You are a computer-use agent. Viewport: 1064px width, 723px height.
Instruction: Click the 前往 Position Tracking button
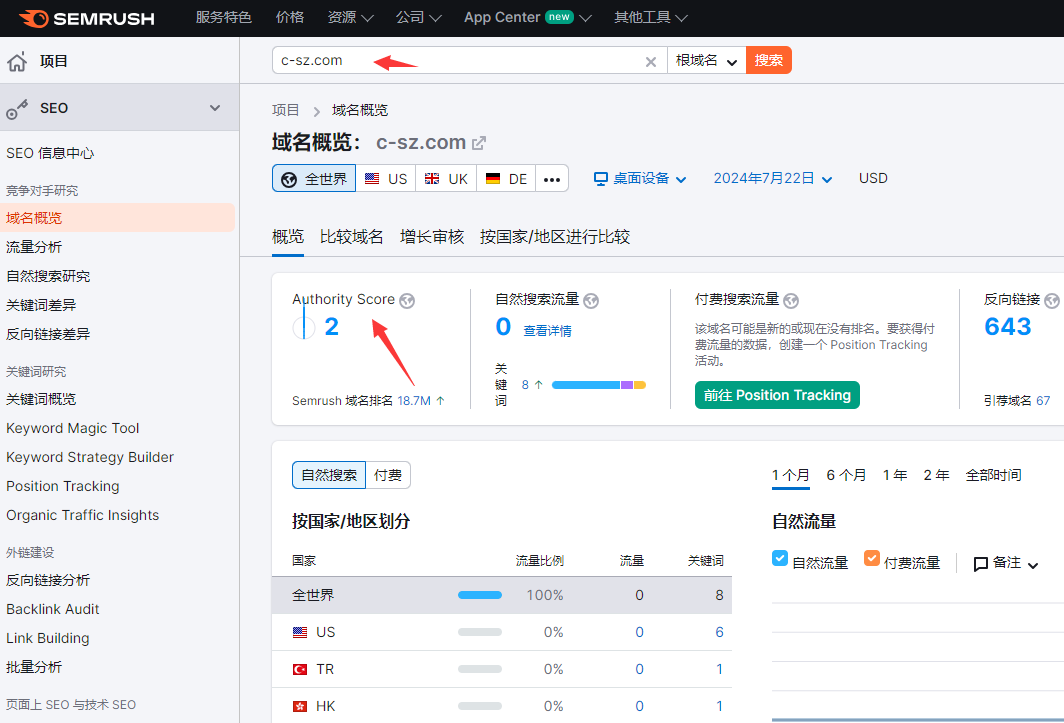(777, 395)
